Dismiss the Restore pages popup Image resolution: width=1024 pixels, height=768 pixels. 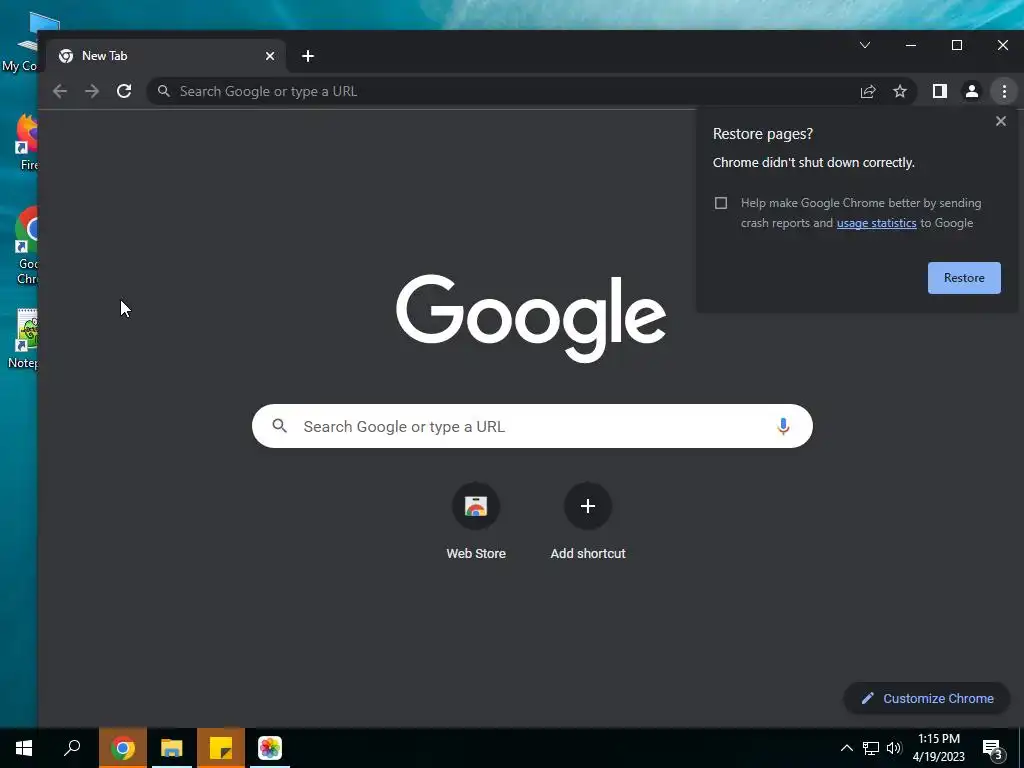pyautogui.click(x=1000, y=121)
